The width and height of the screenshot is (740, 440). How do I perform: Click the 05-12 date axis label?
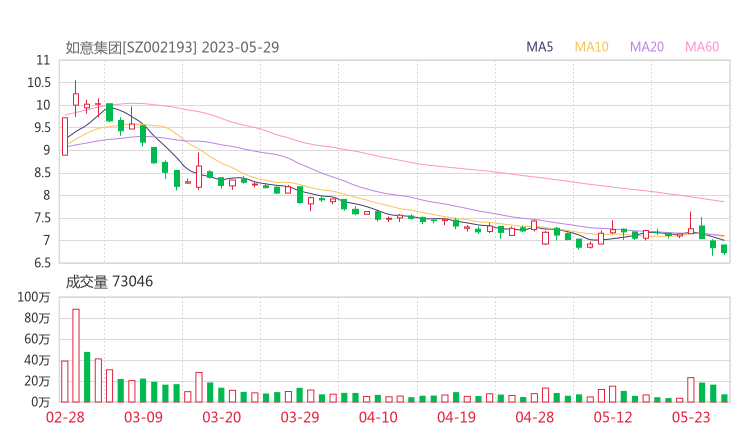point(613,417)
